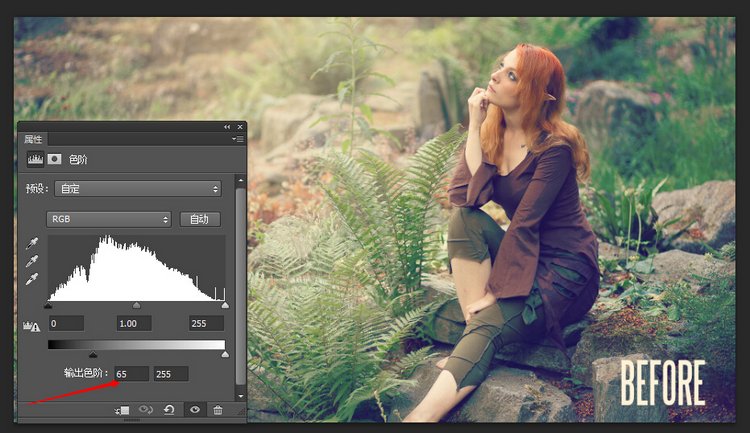Click the output levels field 255
This screenshot has height=433, width=750.
(171, 374)
